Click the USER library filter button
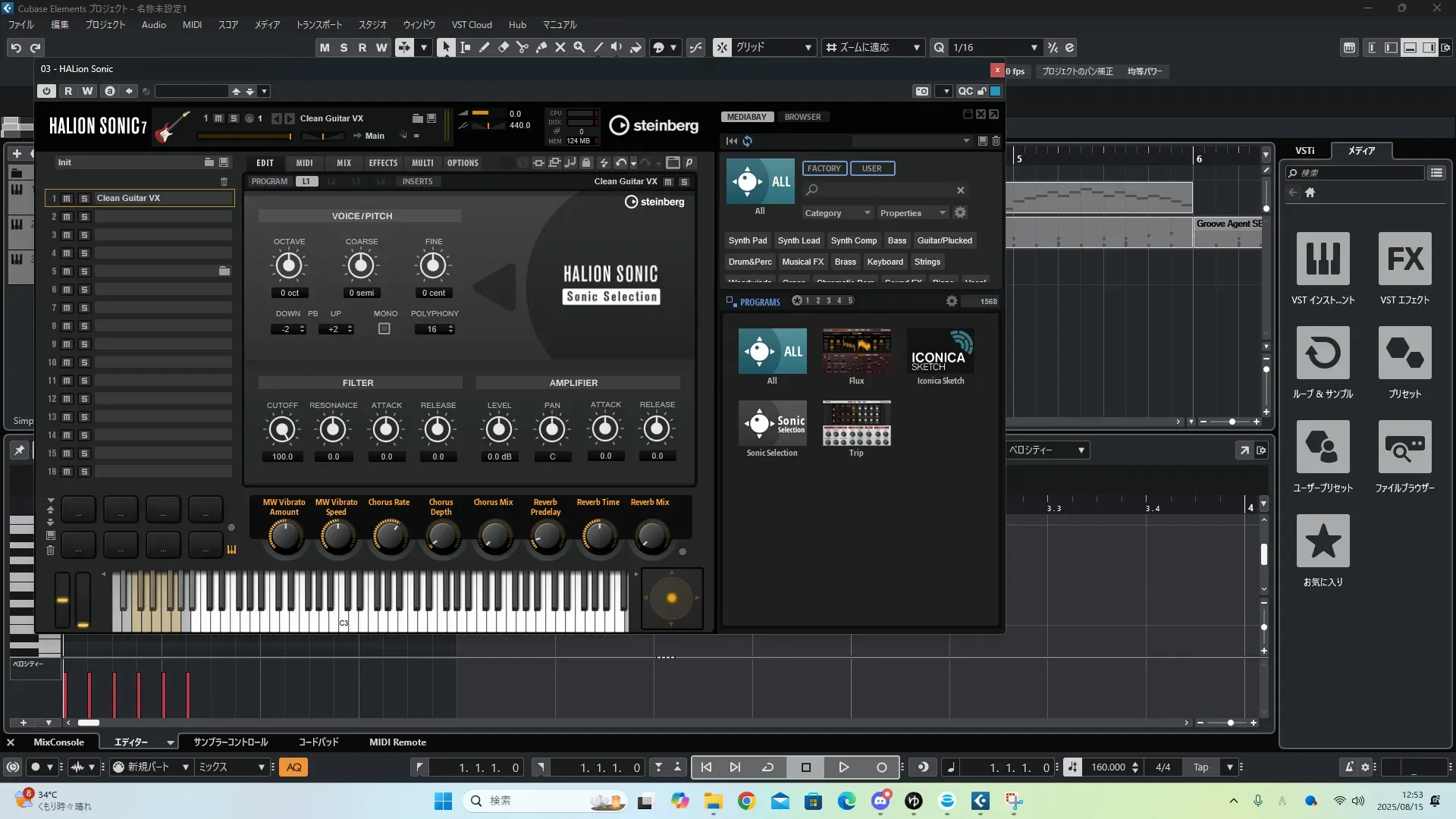1456x819 pixels. point(871,168)
